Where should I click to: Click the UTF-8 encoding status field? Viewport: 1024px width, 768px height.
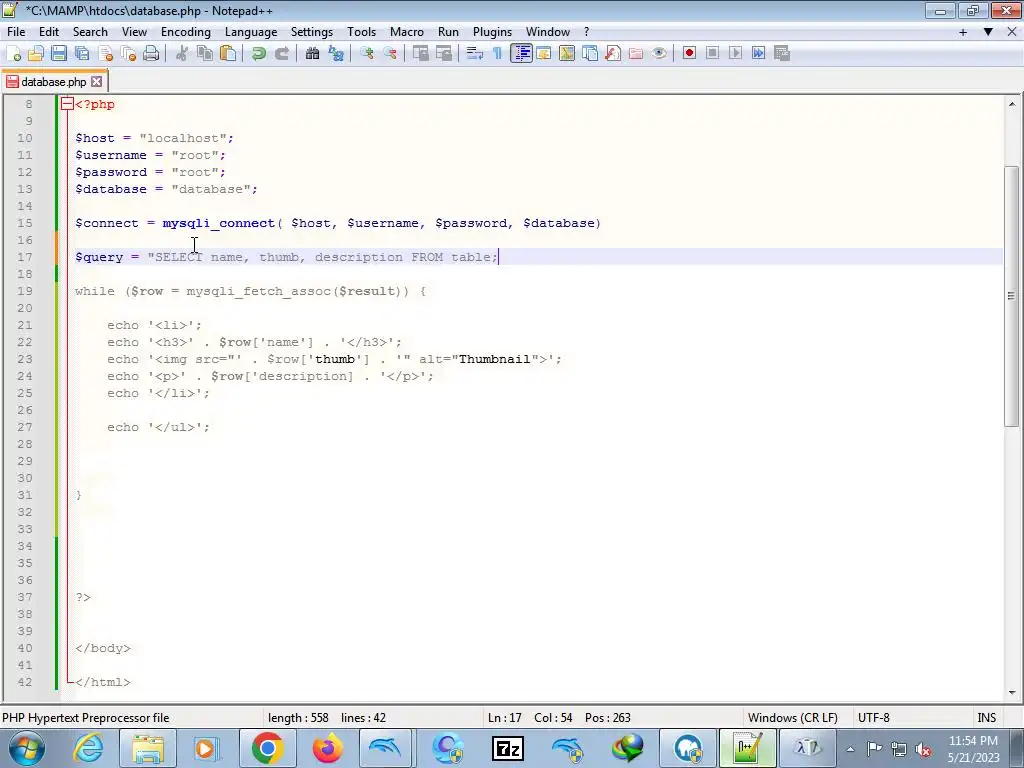point(874,718)
